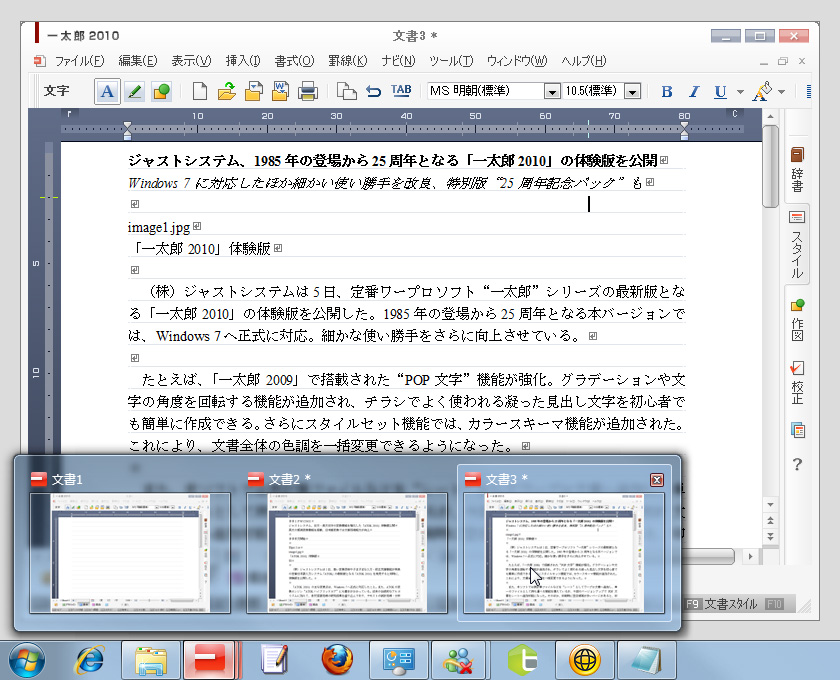
Task: Switch to 文書2 thumbnail preview
Action: pos(347,552)
